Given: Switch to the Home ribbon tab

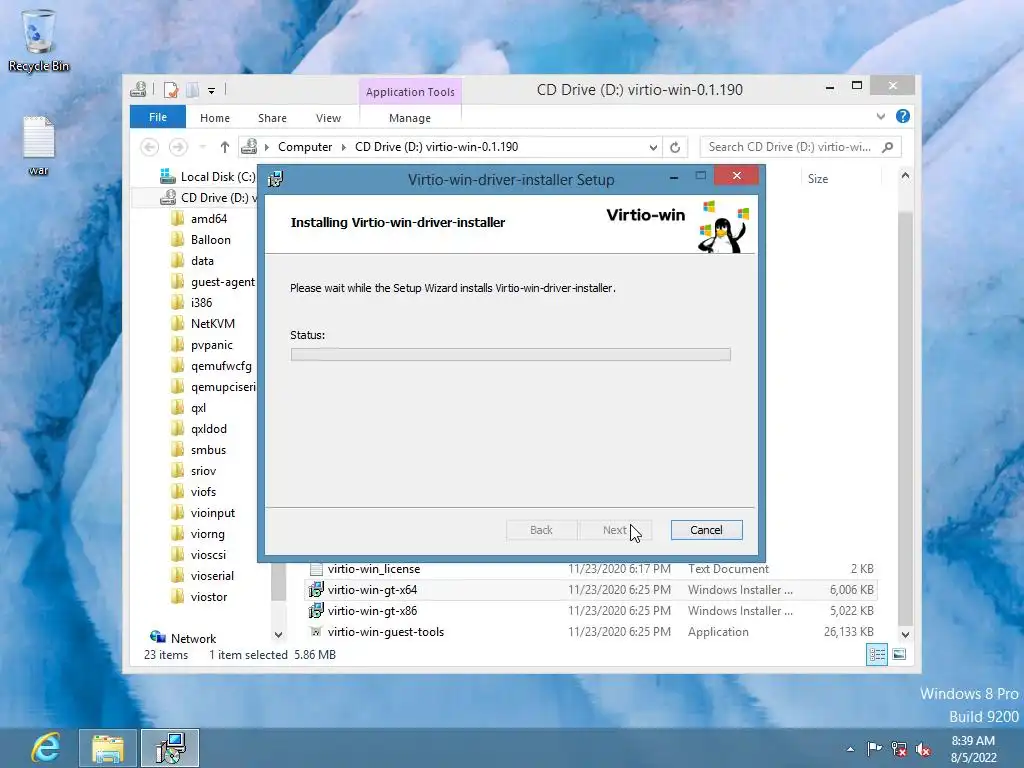Looking at the screenshot, I should click(x=215, y=118).
